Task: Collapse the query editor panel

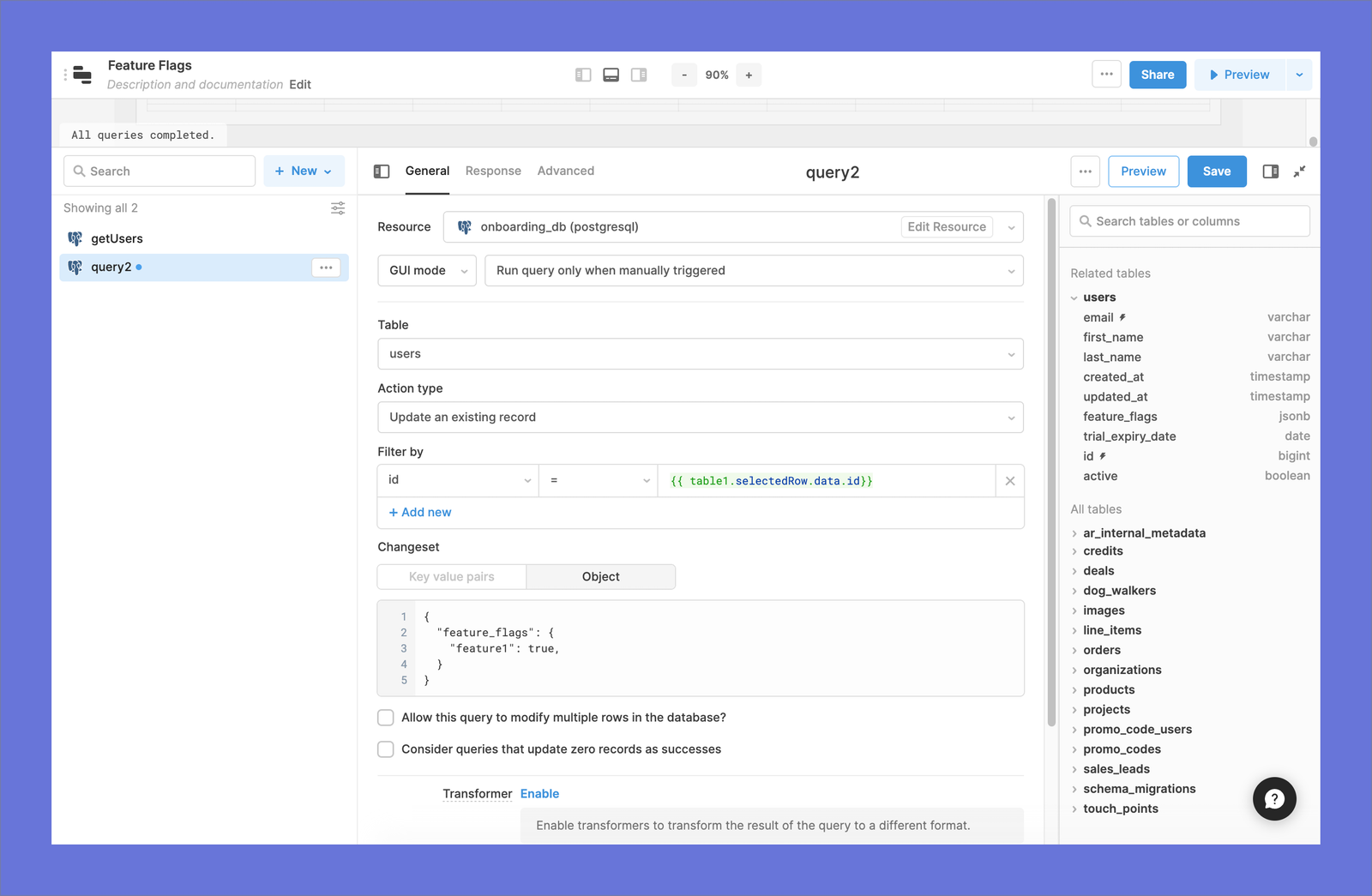Action: (1299, 171)
